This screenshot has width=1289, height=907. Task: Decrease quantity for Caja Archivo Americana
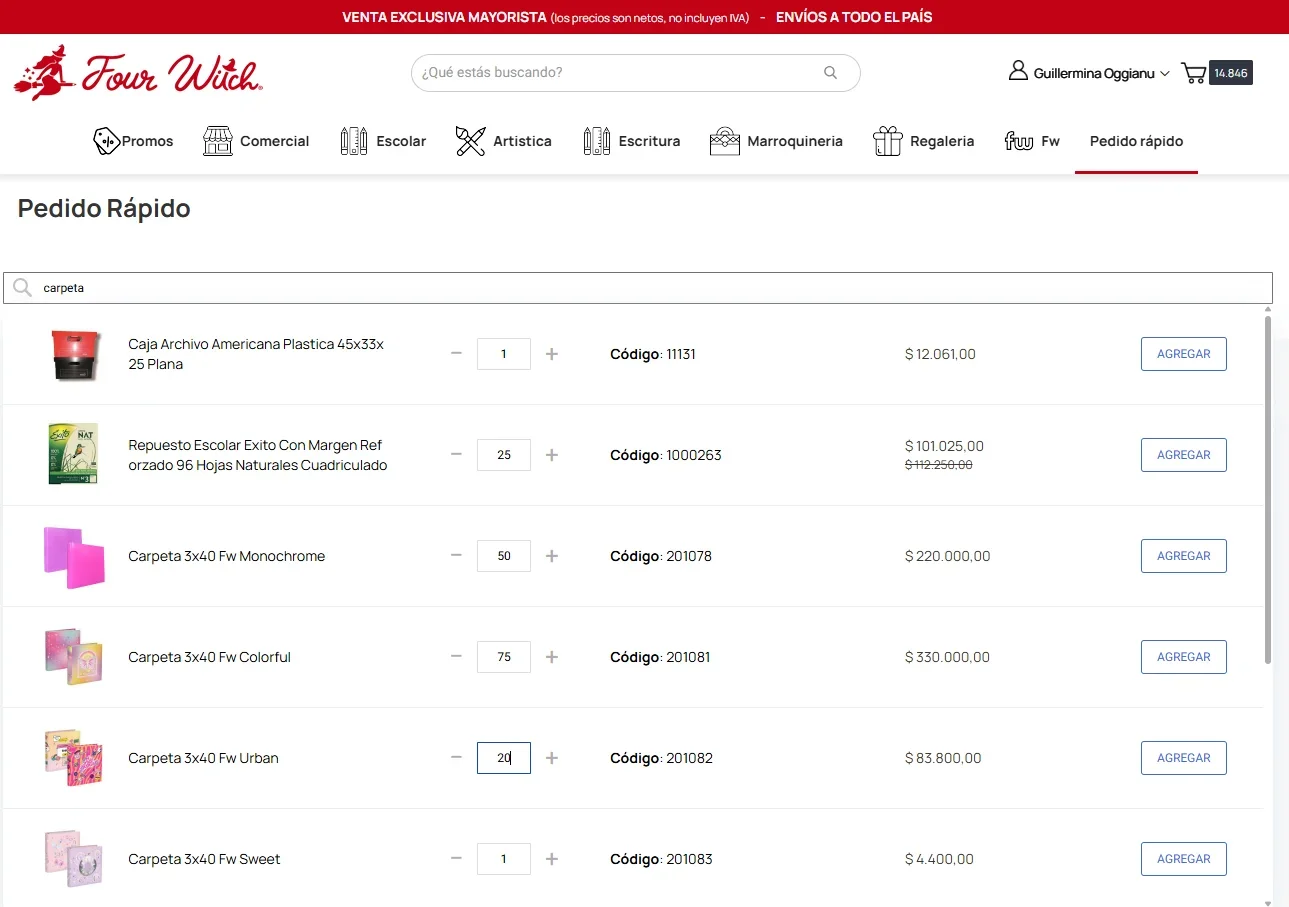(456, 354)
